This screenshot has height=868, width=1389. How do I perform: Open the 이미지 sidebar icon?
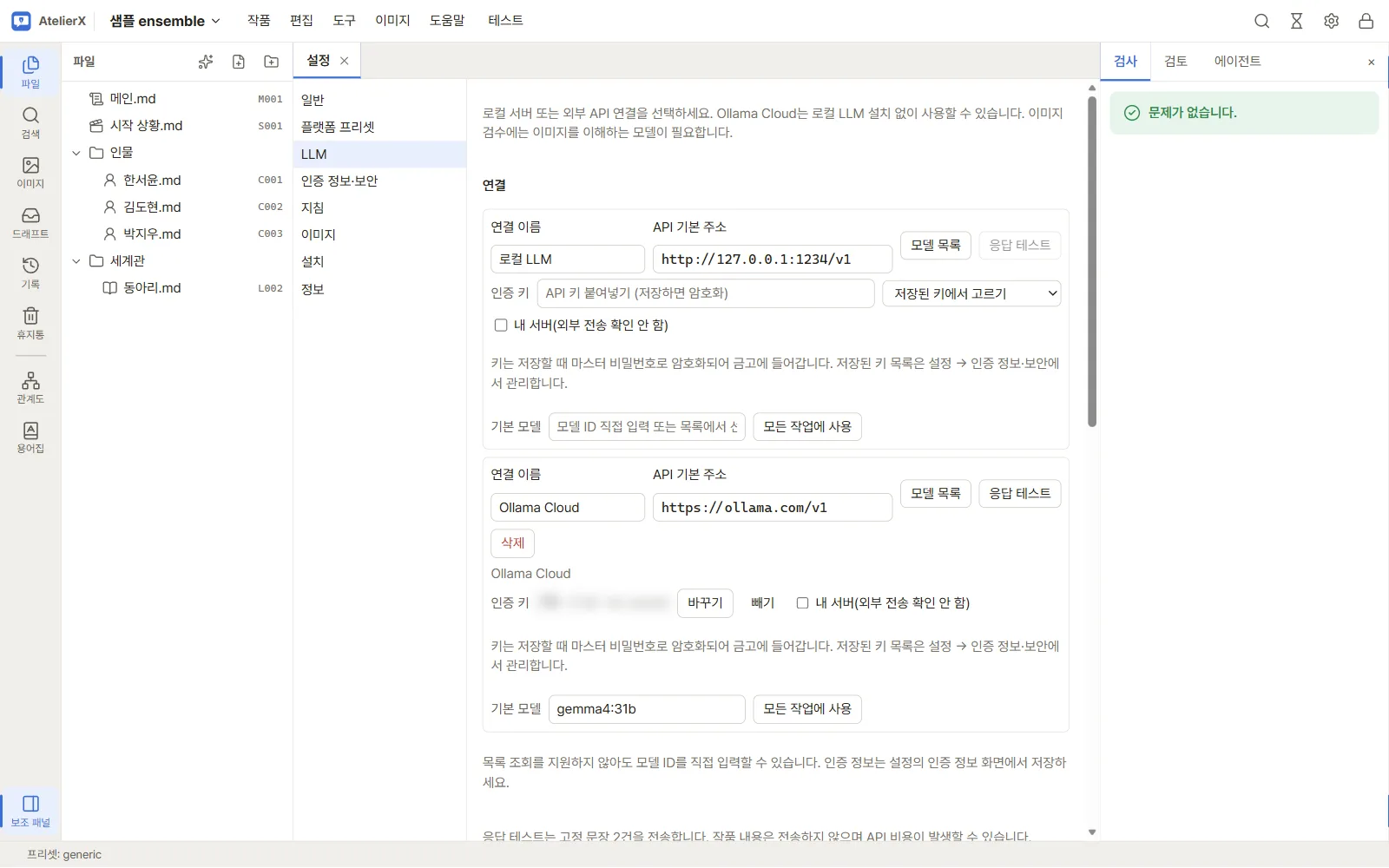(30, 173)
